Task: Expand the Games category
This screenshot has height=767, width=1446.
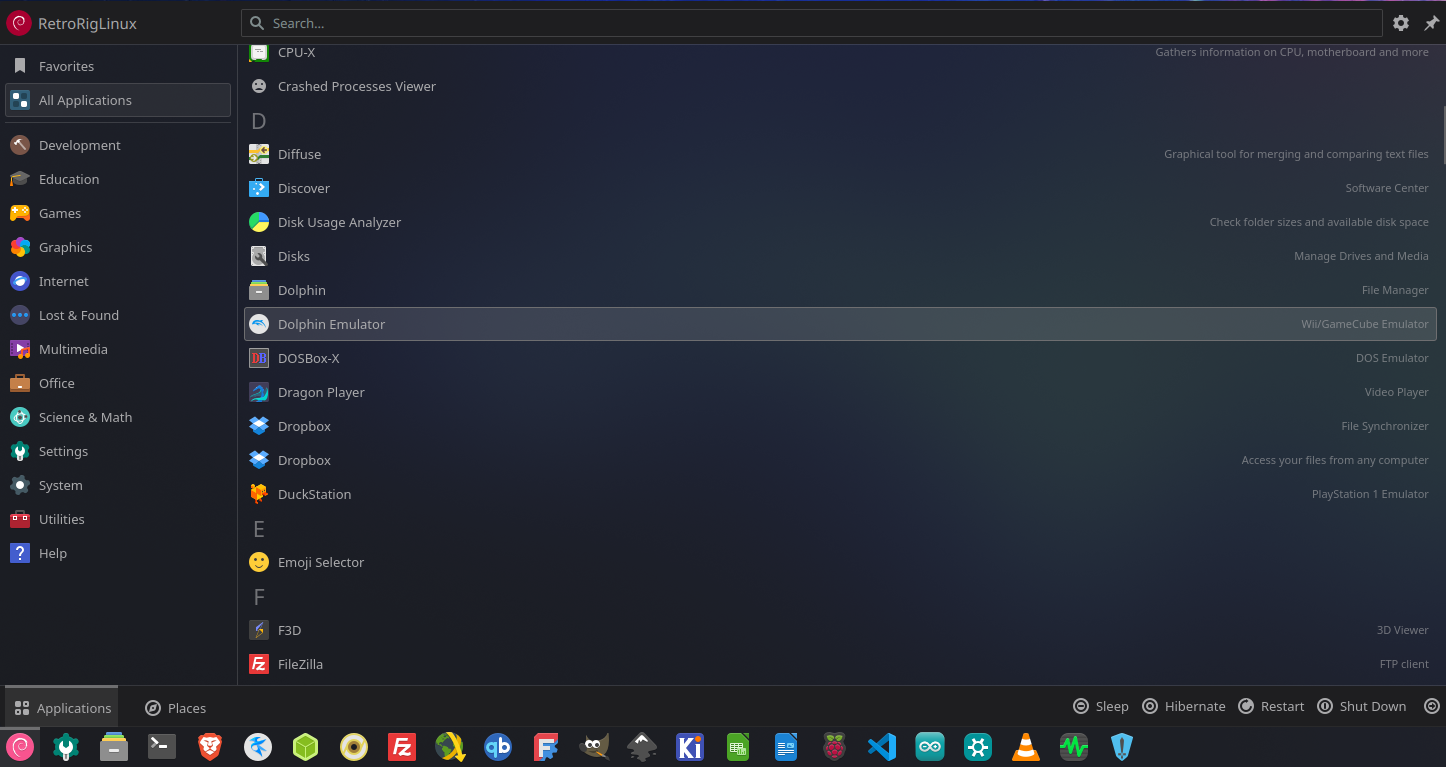Action: (x=60, y=213)
